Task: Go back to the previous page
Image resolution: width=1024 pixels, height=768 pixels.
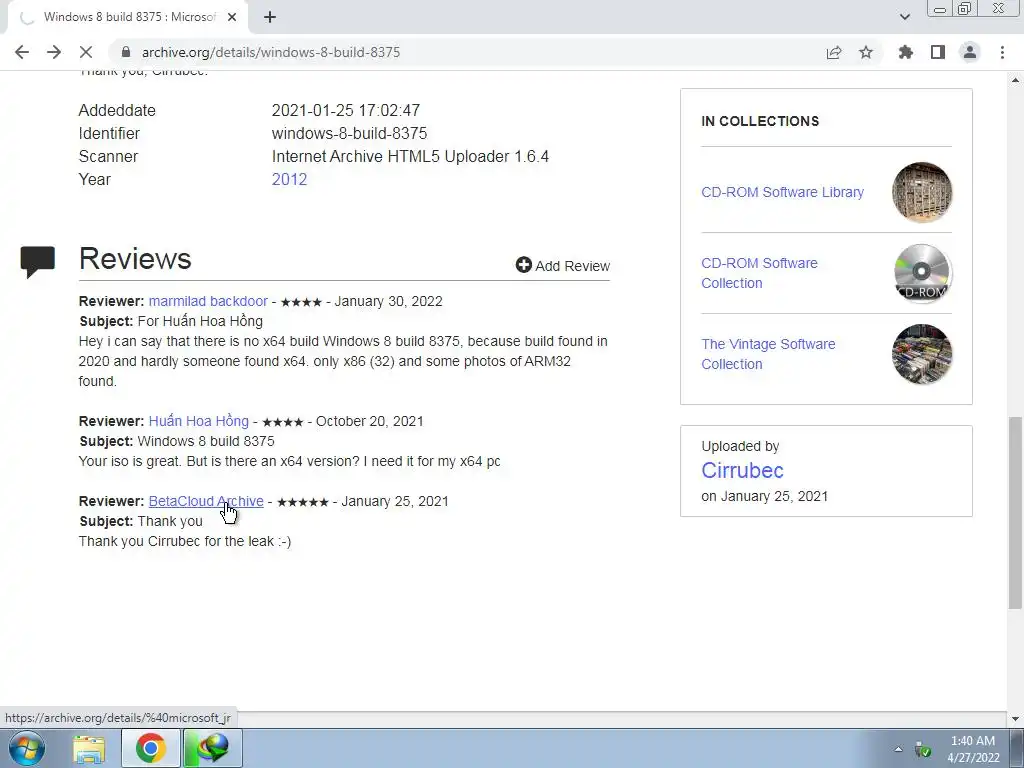Action: pos(22,52)
